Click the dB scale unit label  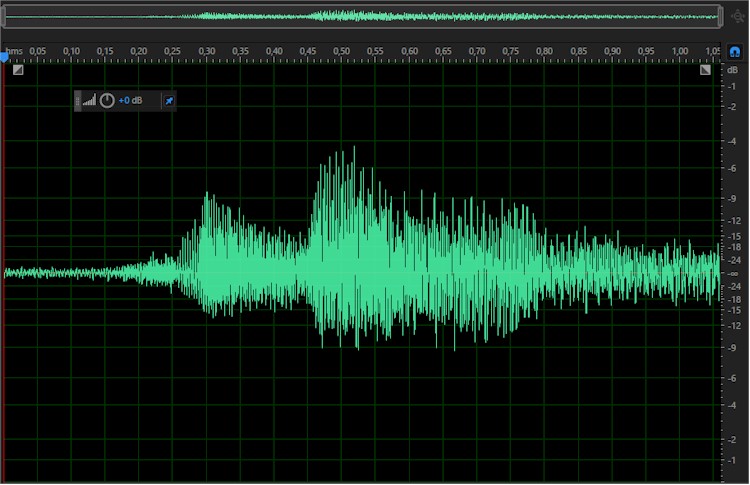point(732,70)
